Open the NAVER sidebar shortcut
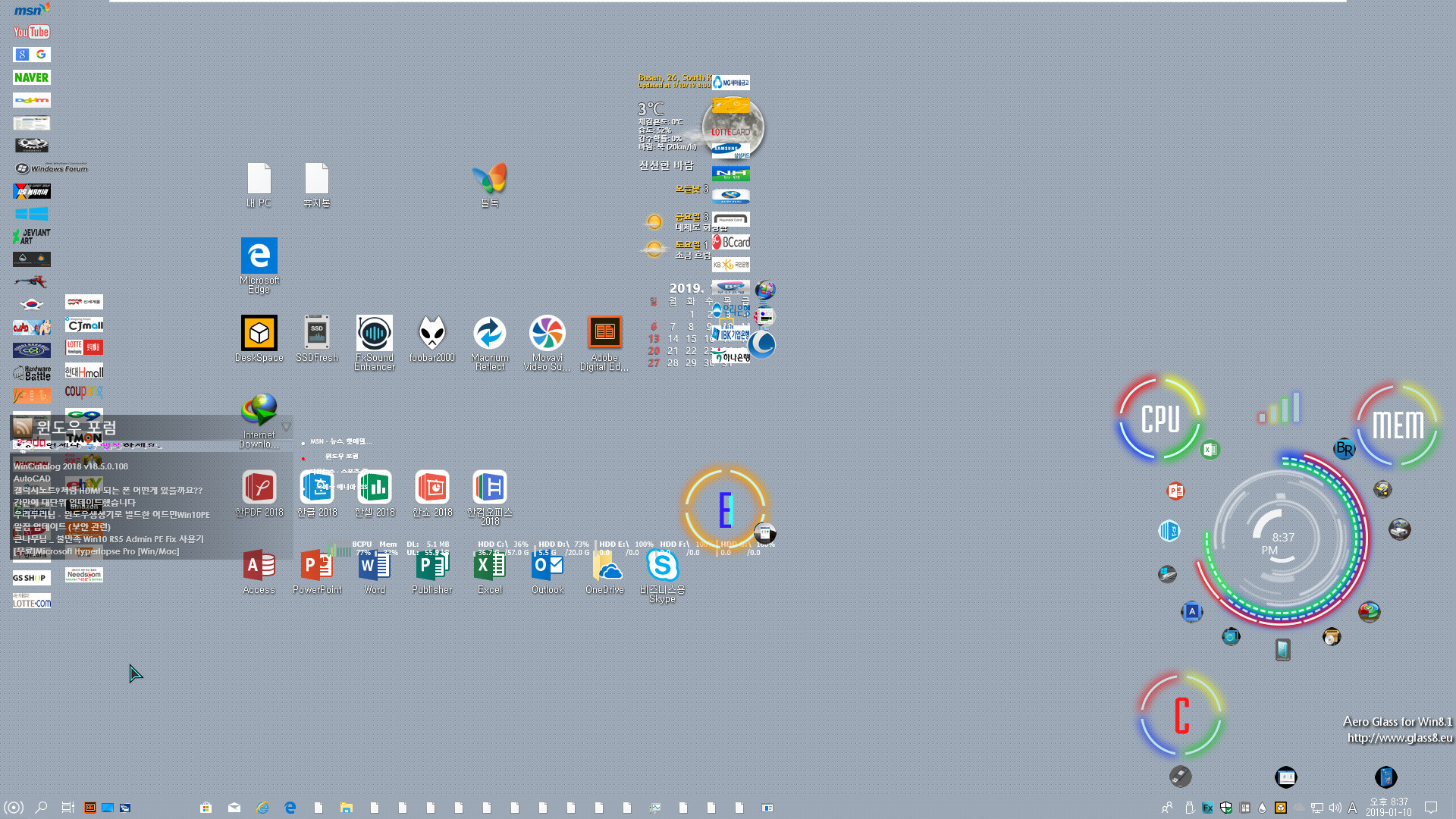Screen dimensions: 1456x819 (x=32, y=77)
